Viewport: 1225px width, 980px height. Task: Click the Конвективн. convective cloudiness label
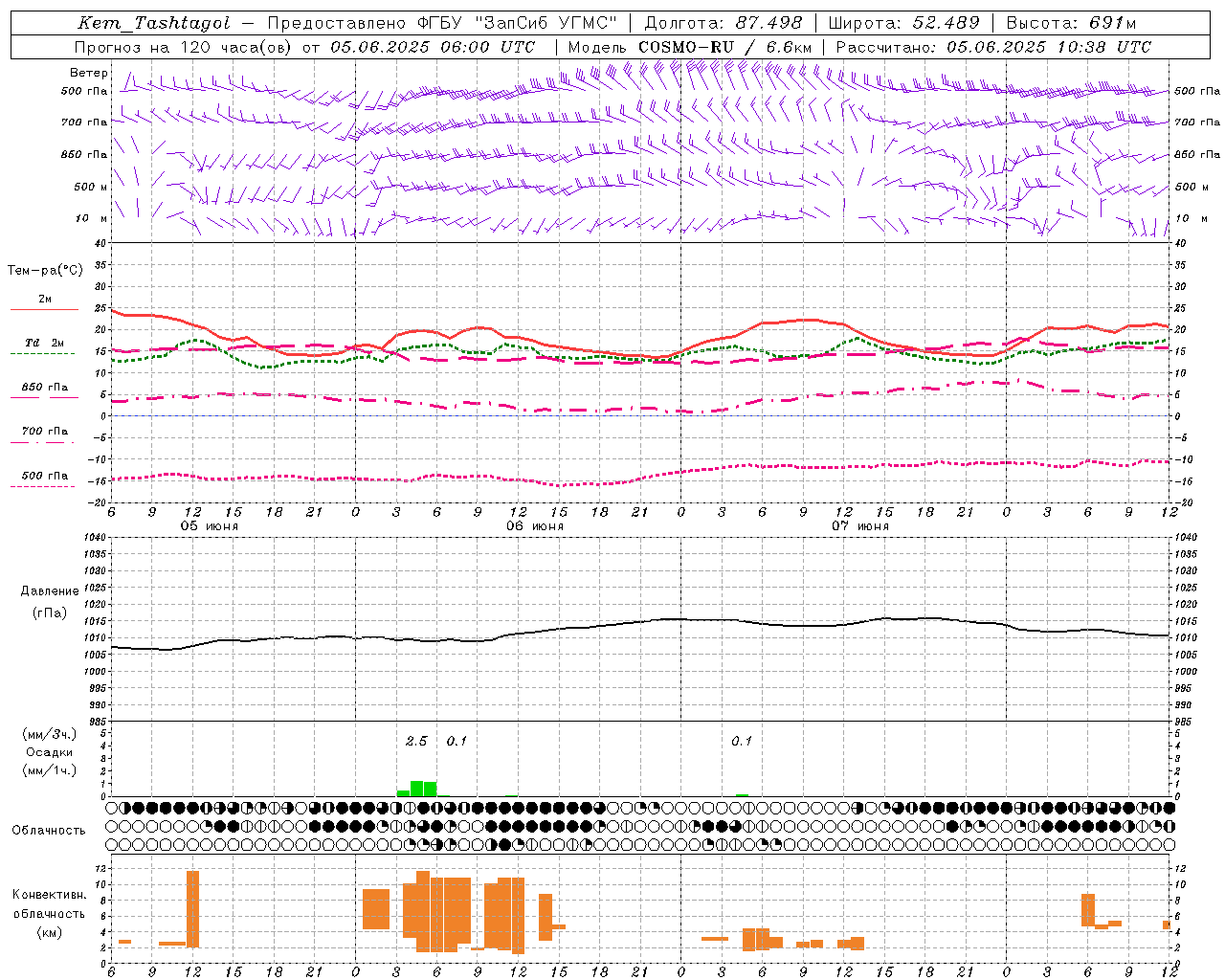pyautogui.click(x=50, y=895)
